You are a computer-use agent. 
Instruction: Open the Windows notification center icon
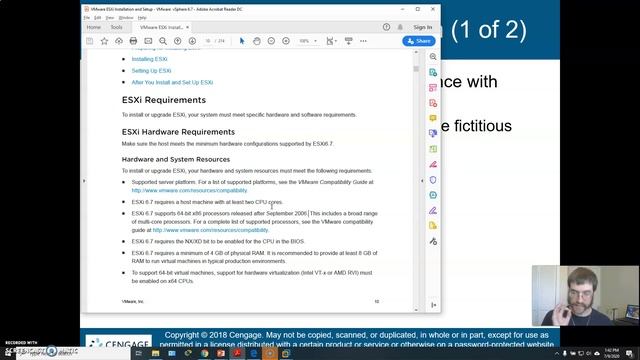(630, 353)
